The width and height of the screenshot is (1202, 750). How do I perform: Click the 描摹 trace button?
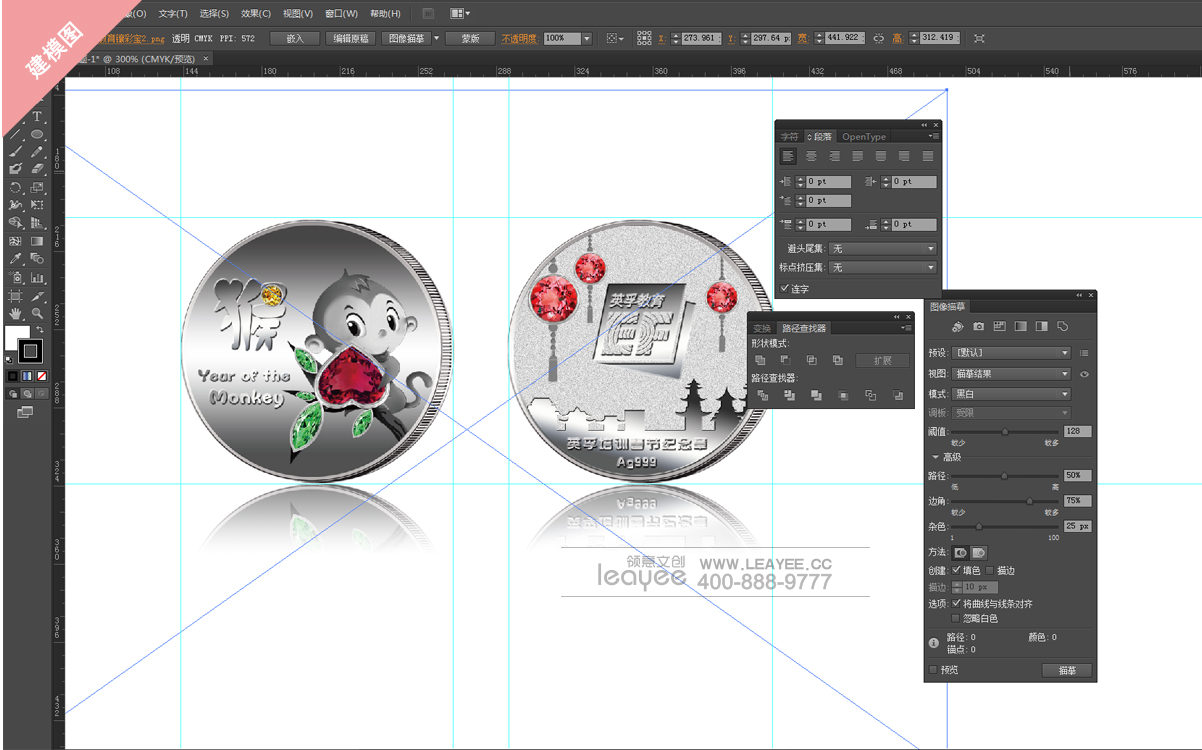[x=1066, y=670]
